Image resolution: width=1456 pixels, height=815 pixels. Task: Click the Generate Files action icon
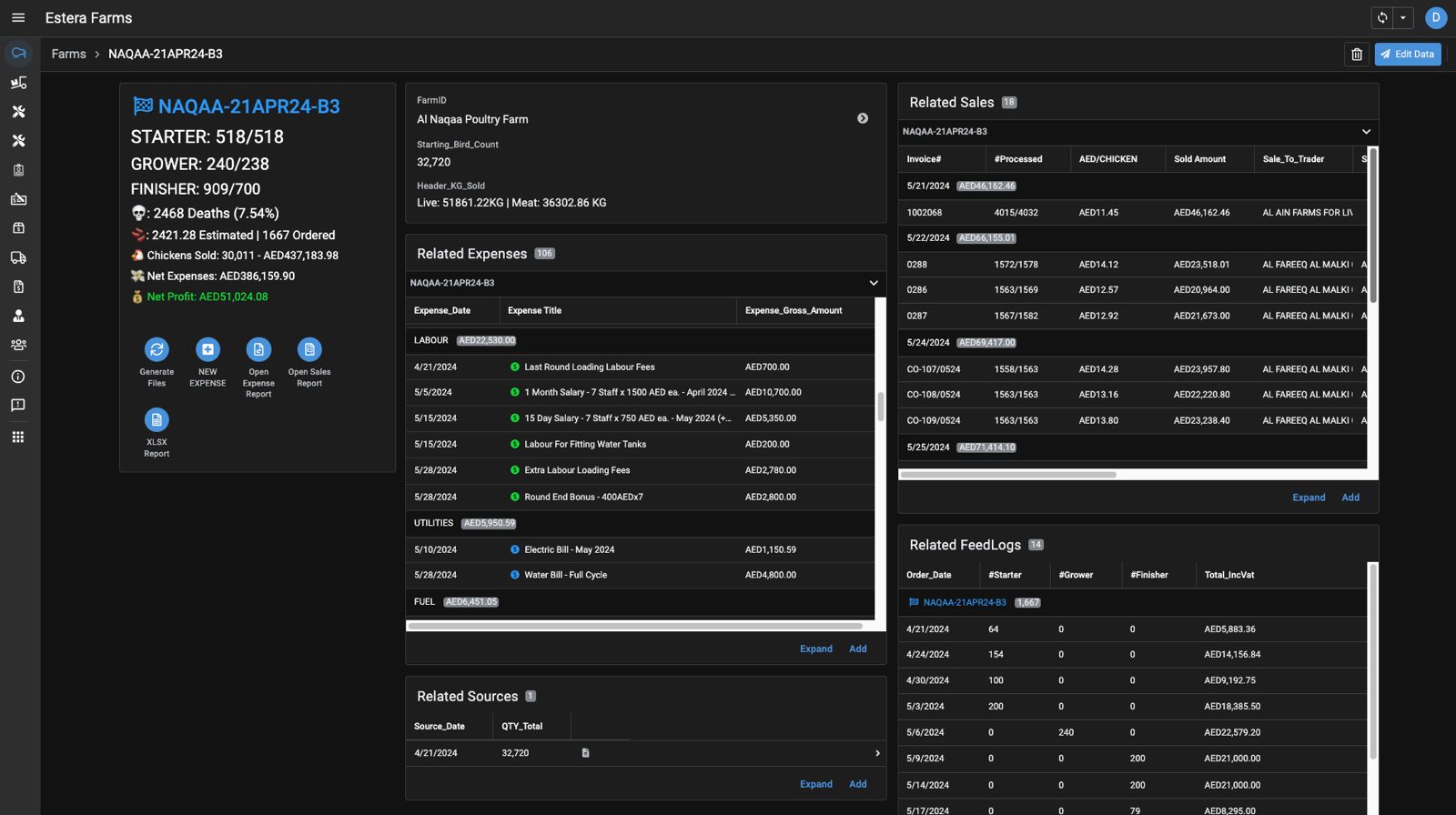pyautogui.click(x=157, y=349)
